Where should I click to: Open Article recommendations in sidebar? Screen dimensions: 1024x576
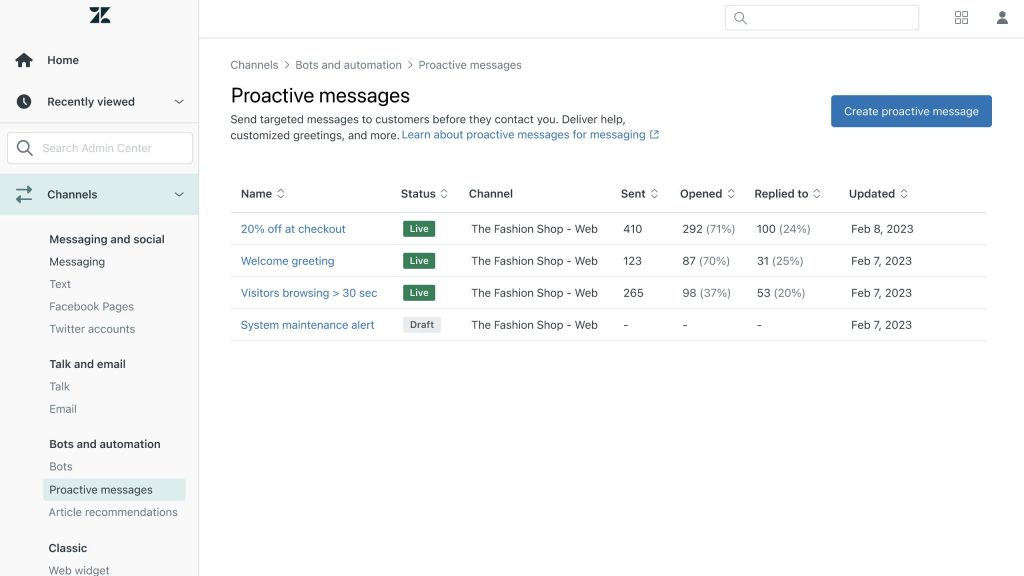click(113, 512)
